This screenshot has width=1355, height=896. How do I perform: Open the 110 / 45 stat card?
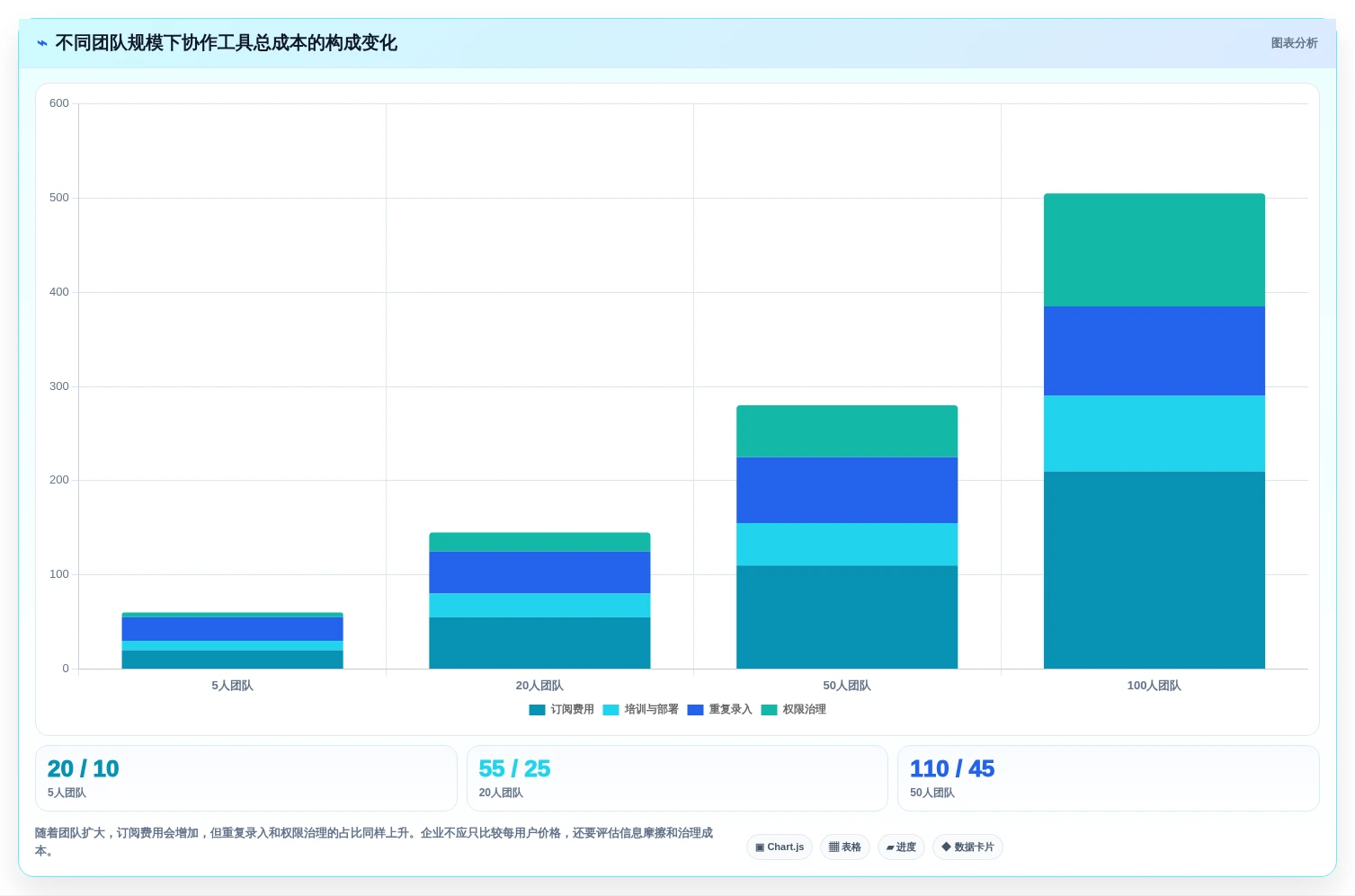tap(1109, 778)
